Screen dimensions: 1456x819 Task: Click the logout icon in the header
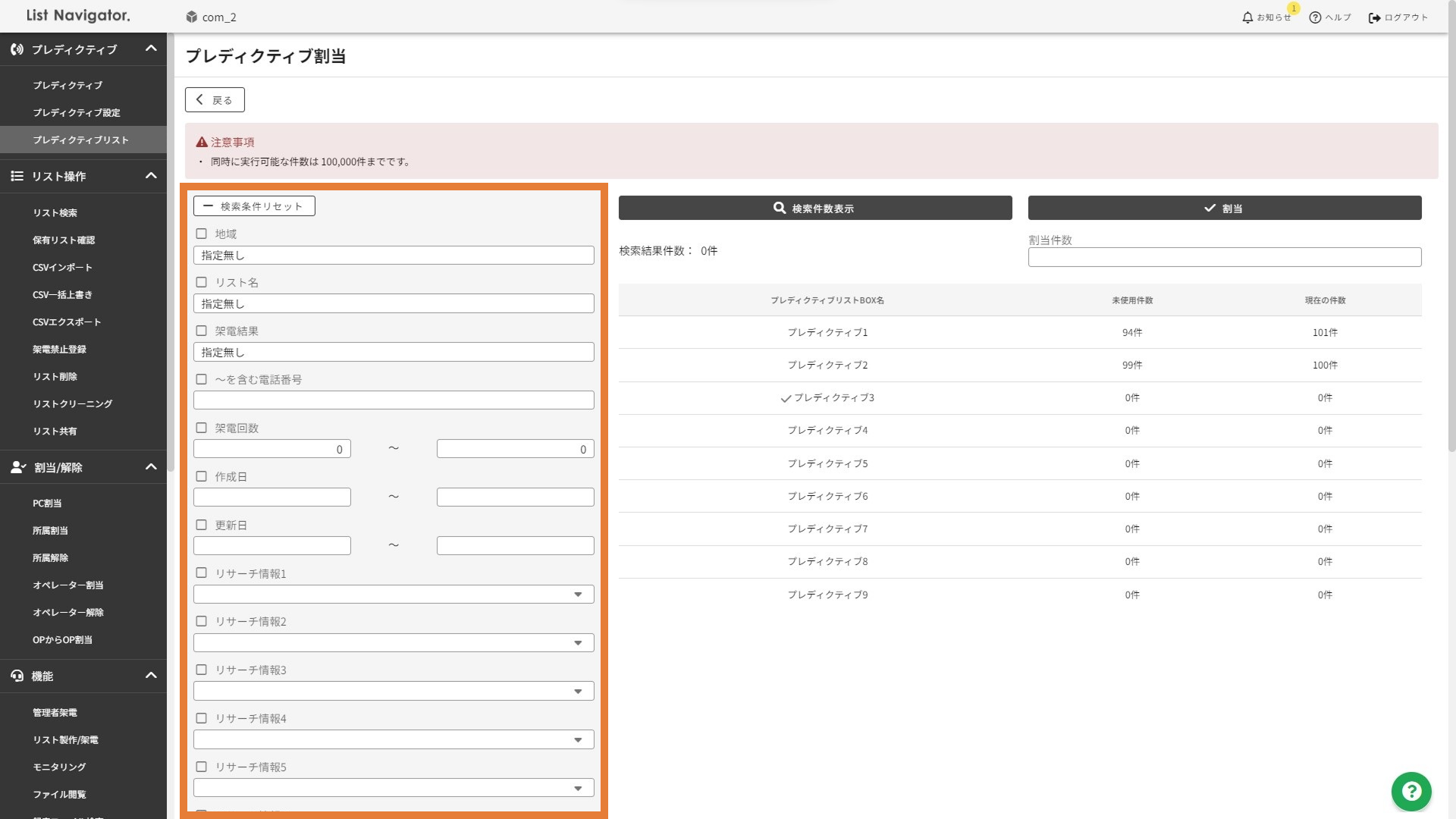1374,17
